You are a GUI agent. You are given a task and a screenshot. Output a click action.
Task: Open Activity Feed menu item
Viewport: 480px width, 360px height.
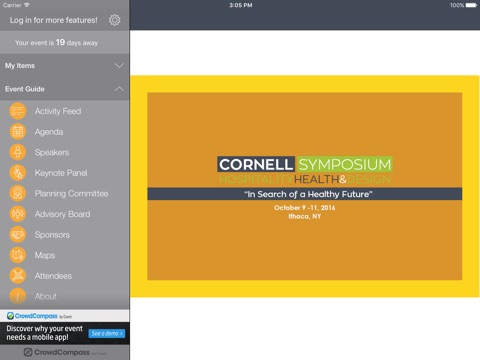click(65, 111)
